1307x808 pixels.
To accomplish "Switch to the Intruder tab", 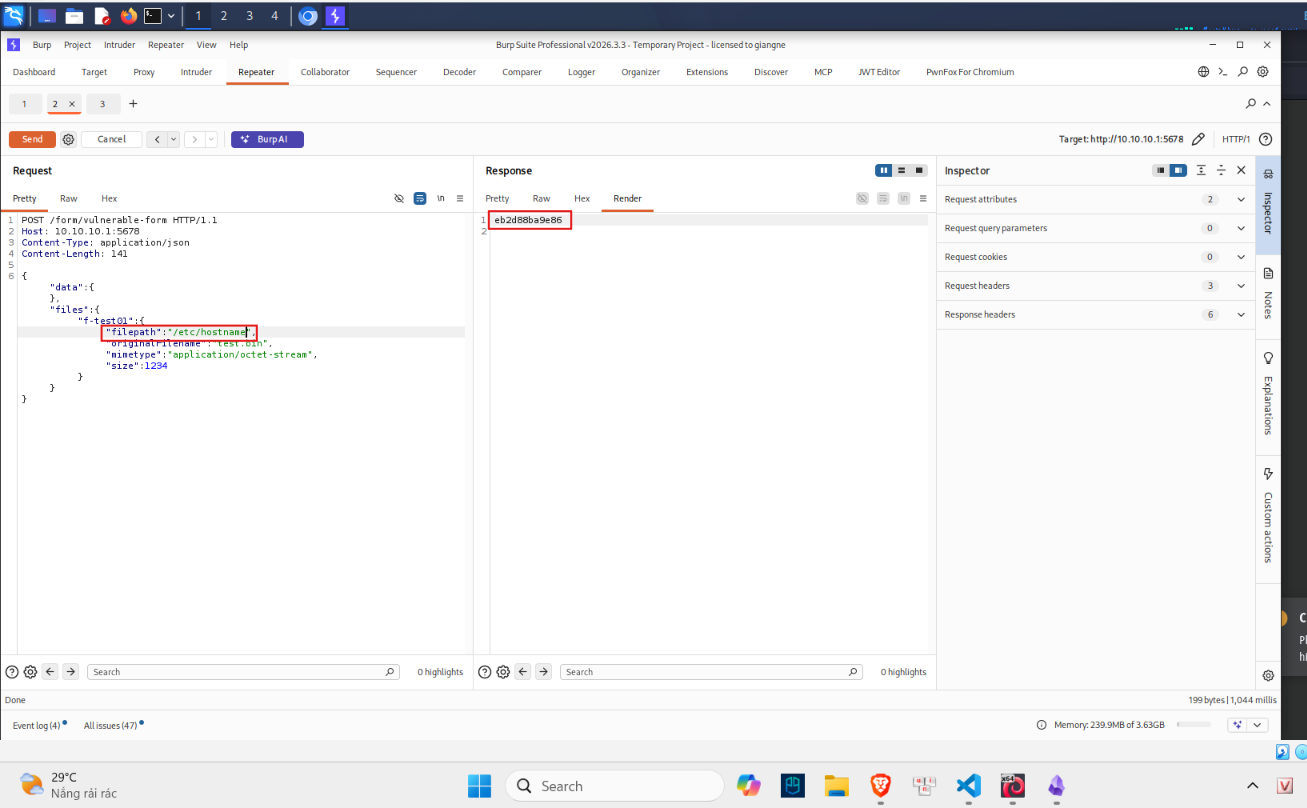I will click(196, 72).
